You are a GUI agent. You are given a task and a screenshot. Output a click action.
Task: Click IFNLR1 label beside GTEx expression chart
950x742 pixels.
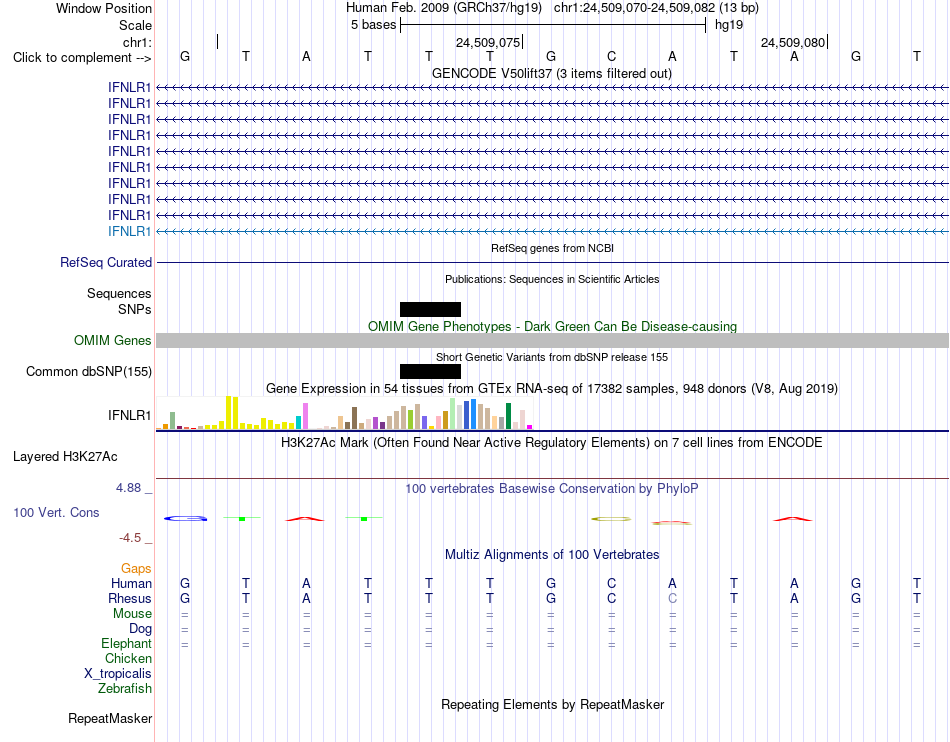129,416
